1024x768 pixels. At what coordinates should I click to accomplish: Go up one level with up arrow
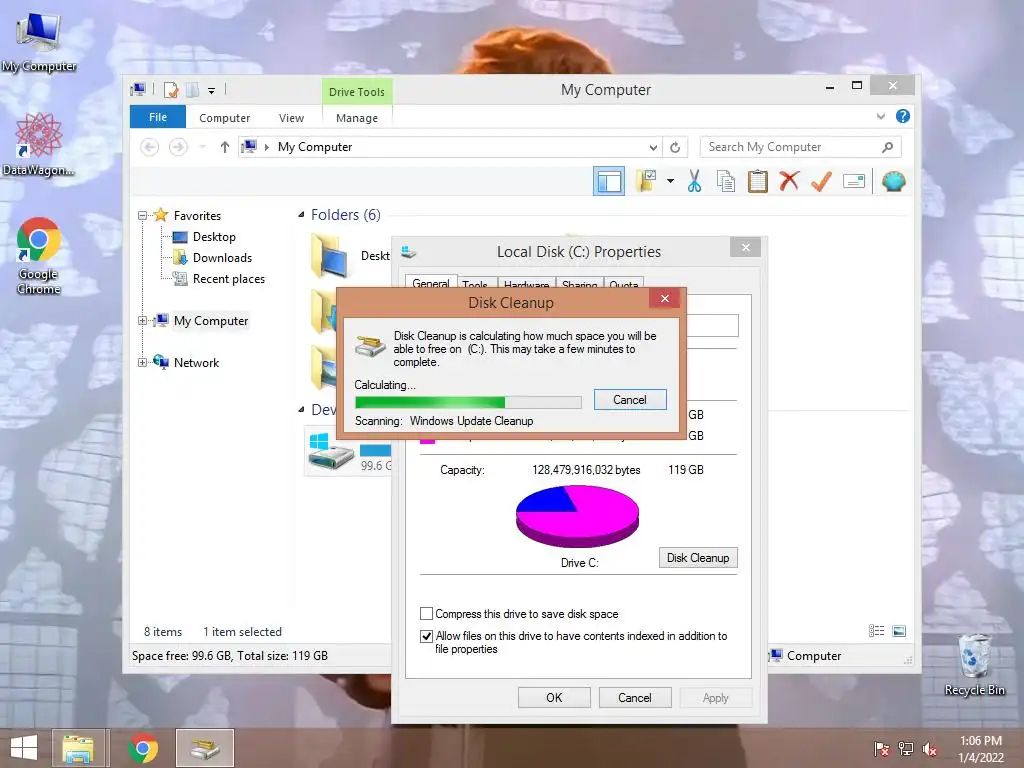coord(225,147)
